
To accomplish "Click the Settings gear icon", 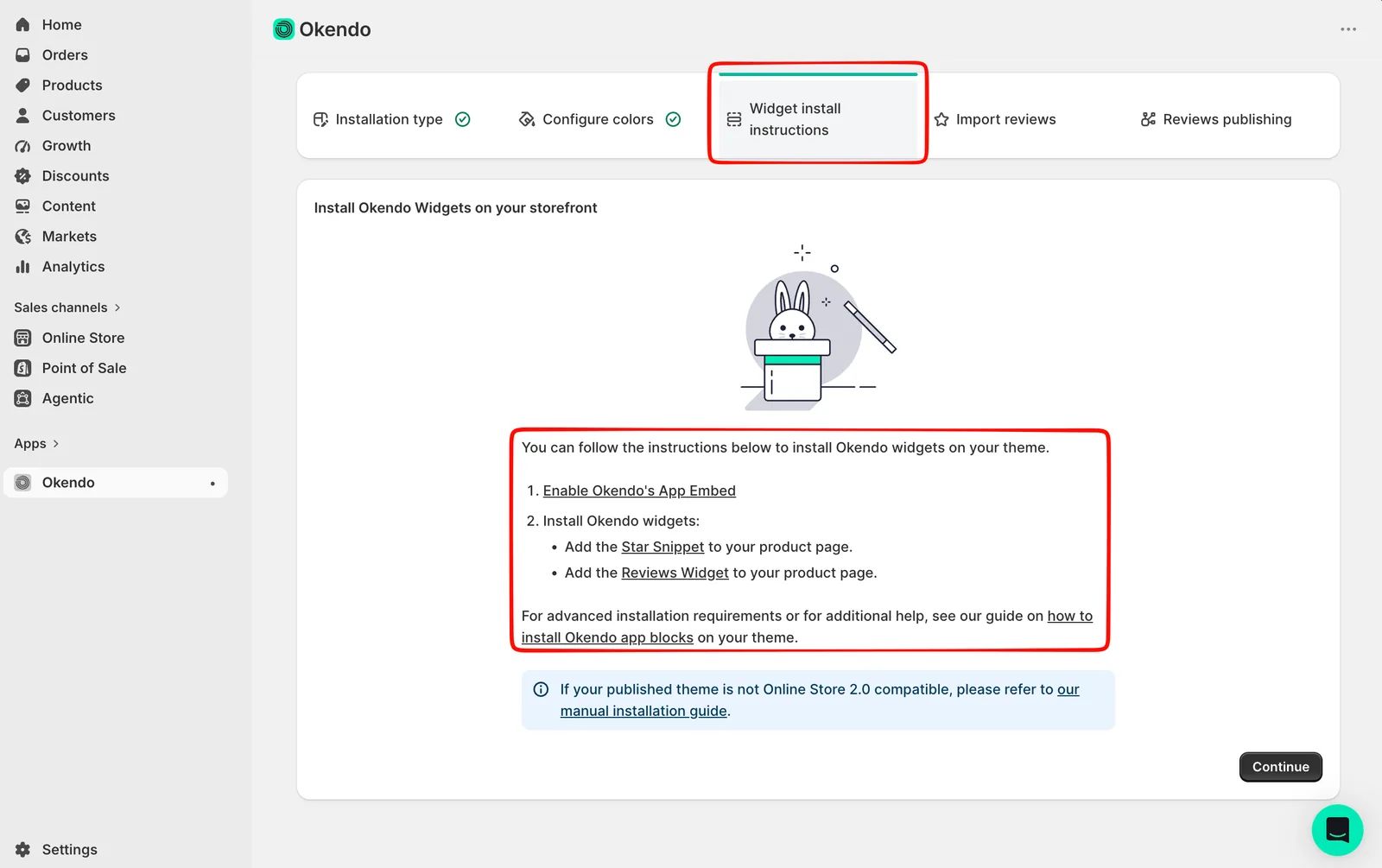I will click(x=23, y=850).
